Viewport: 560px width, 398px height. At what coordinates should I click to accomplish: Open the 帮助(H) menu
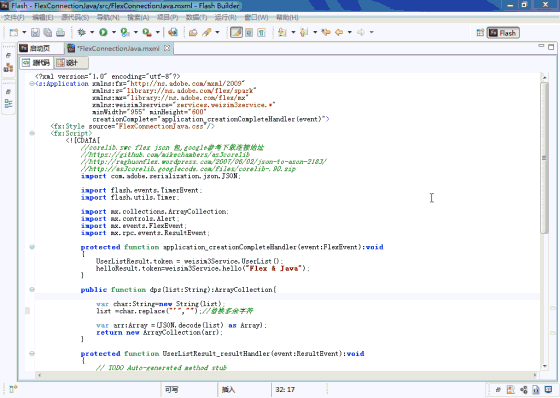point(288,17)
